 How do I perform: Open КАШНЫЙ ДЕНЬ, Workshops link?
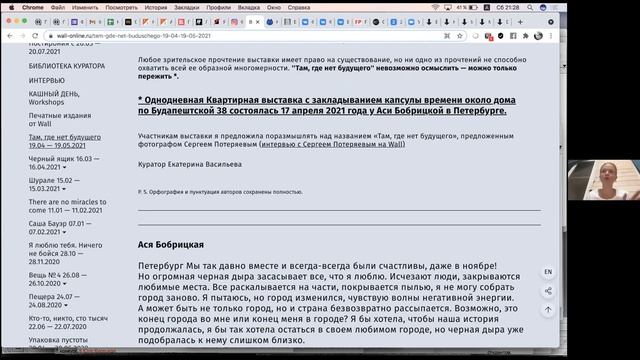point(54,98)
